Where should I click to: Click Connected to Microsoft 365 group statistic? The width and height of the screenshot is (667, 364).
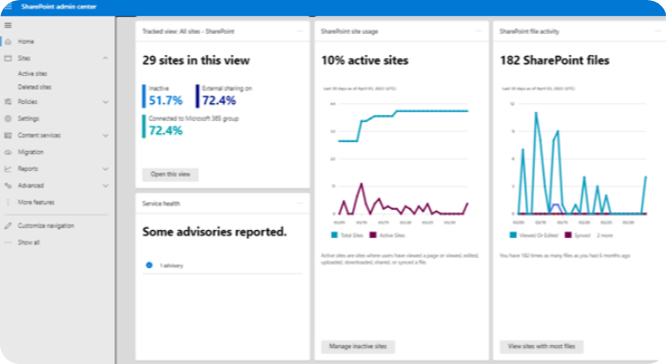click(191, 126)
